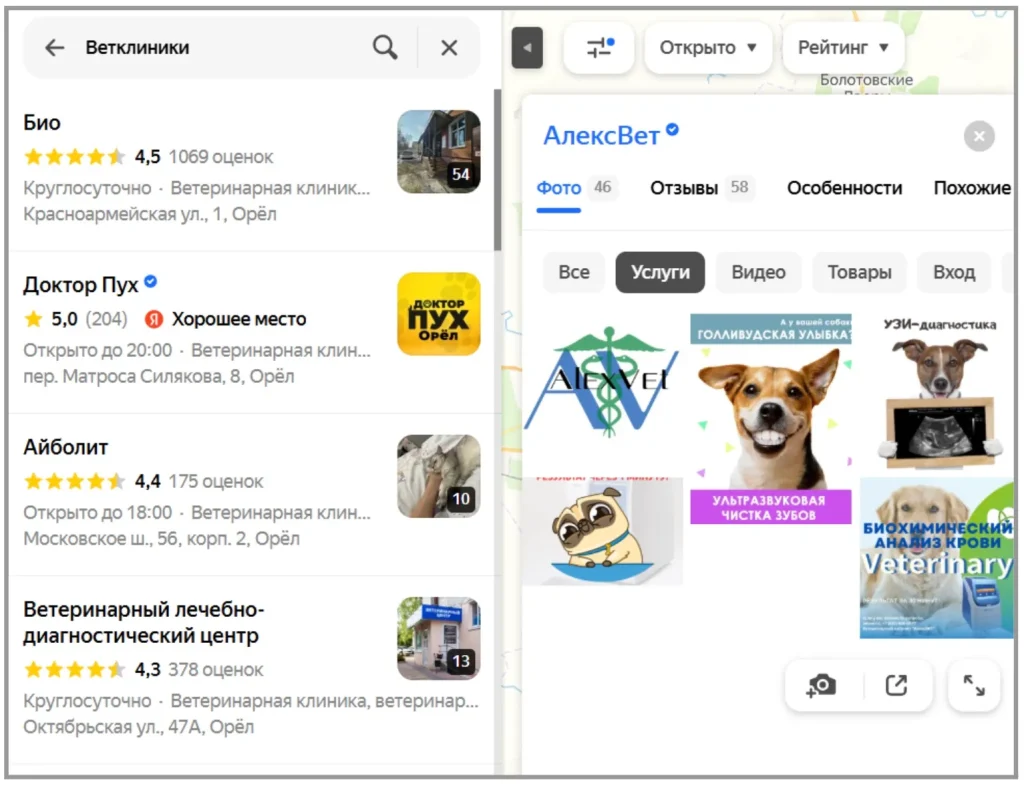This screenshot has height=786, width=1024.
Task: Select the Видео photo filter chip
Action: (x=758, y=272)
